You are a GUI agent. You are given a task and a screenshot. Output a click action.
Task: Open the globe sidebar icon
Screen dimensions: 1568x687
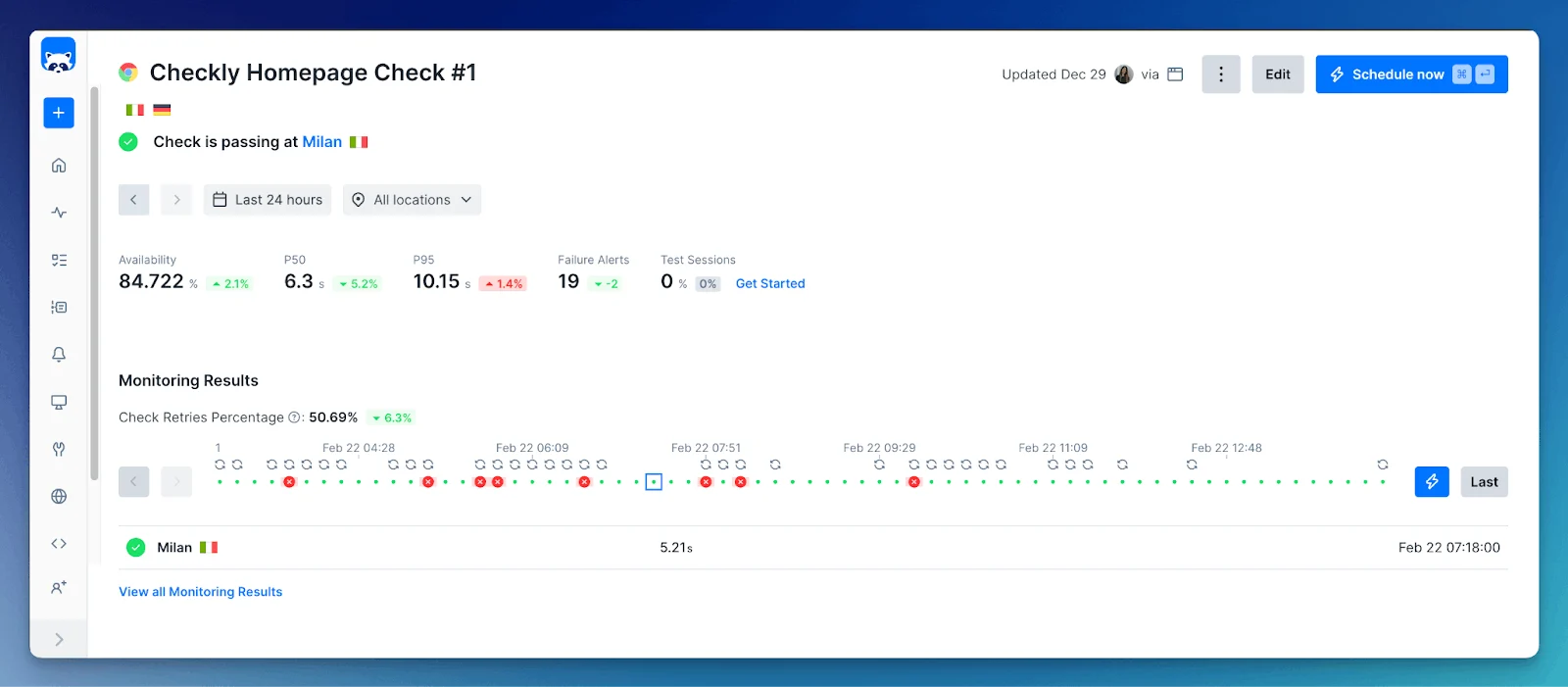[x=59, y=496]
